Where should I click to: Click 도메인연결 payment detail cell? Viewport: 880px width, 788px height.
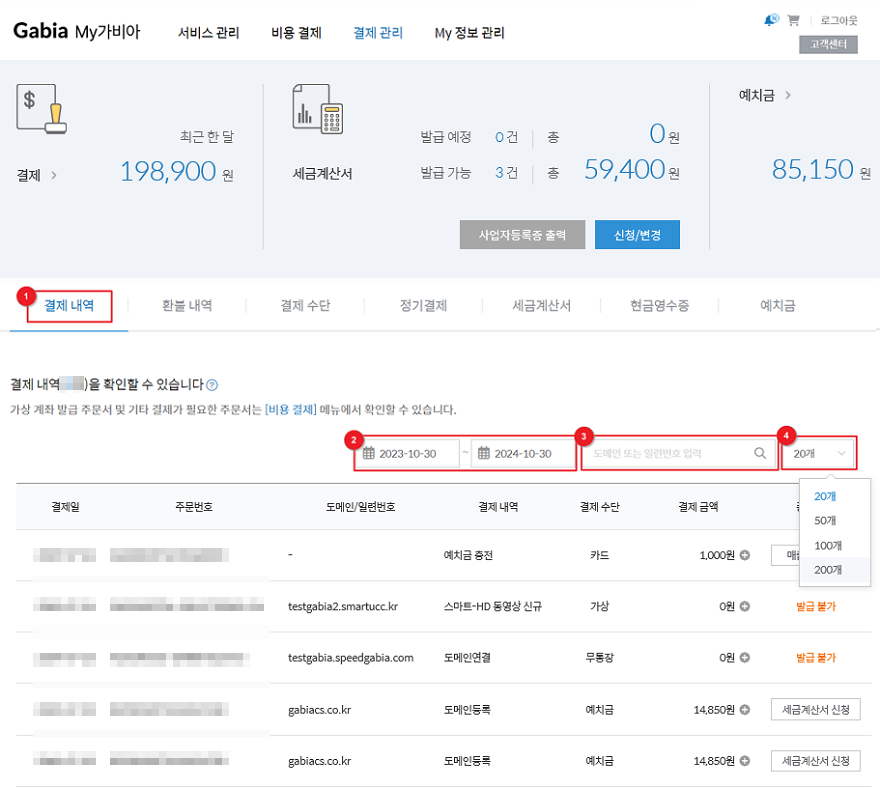point(467,657)
